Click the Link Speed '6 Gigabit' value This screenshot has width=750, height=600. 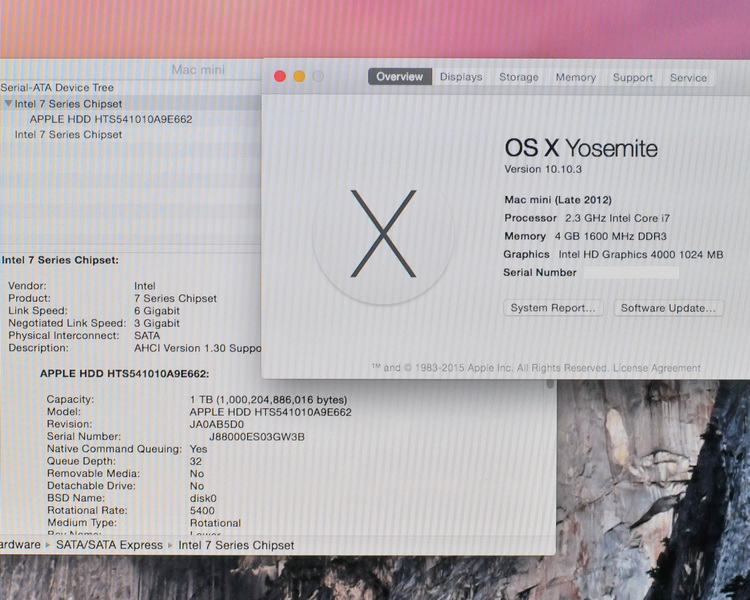(x=157, y=311)
